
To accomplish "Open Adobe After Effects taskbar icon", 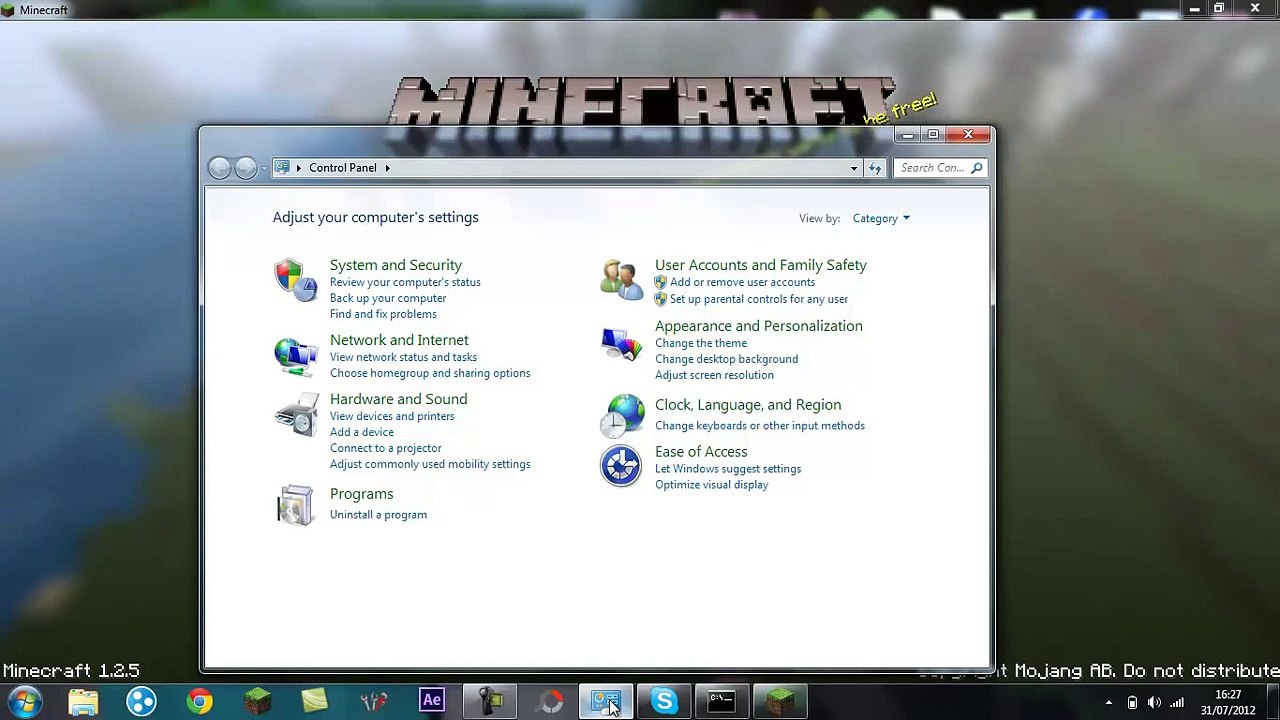I will tap(432, 701).
